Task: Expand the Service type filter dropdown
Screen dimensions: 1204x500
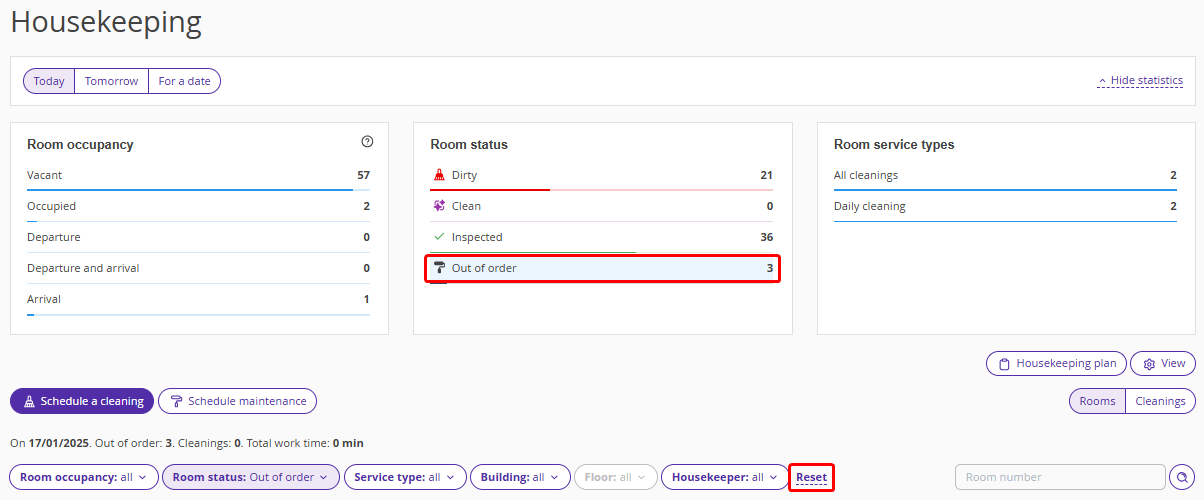Action: pos(405,478)
